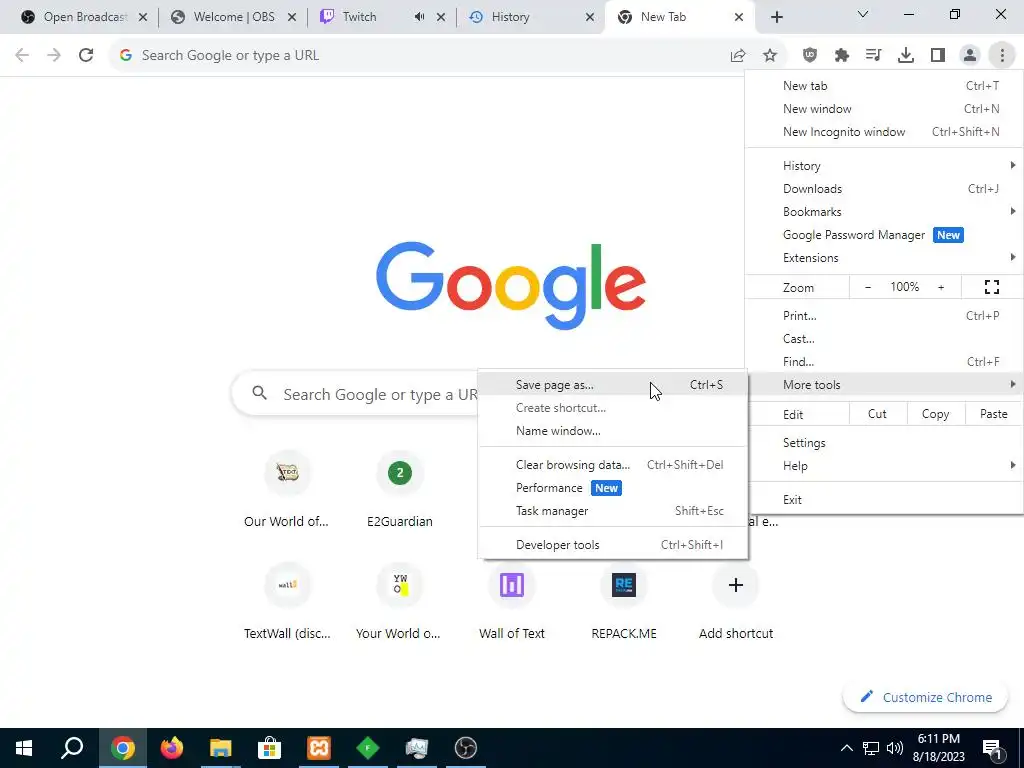The height and width of the screenshot is (768, 1024).
Task: Go back with the back arrow
Action: [22, 55]
